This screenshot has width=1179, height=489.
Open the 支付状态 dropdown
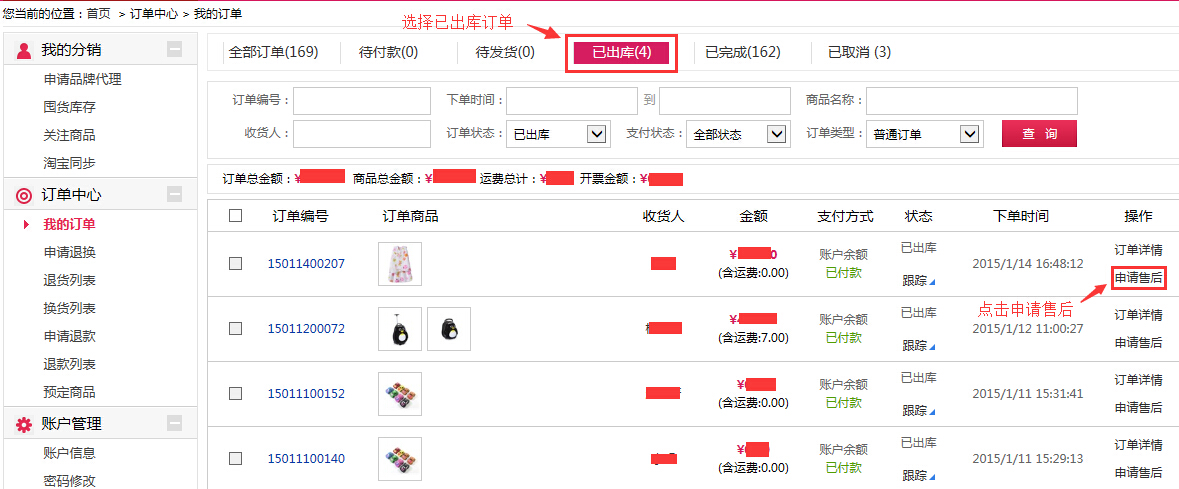pos(777,134)
